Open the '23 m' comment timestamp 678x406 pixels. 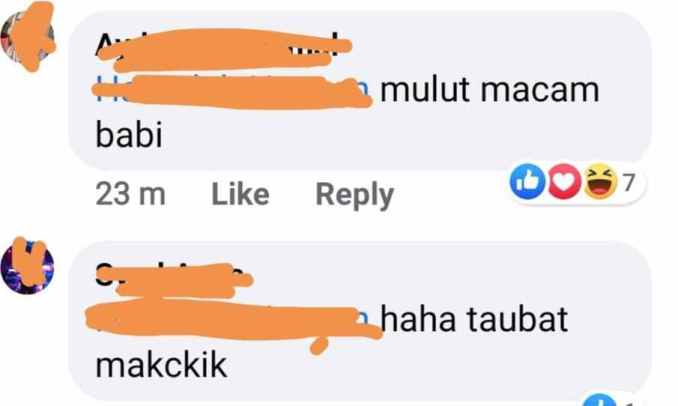pos(130,194)
